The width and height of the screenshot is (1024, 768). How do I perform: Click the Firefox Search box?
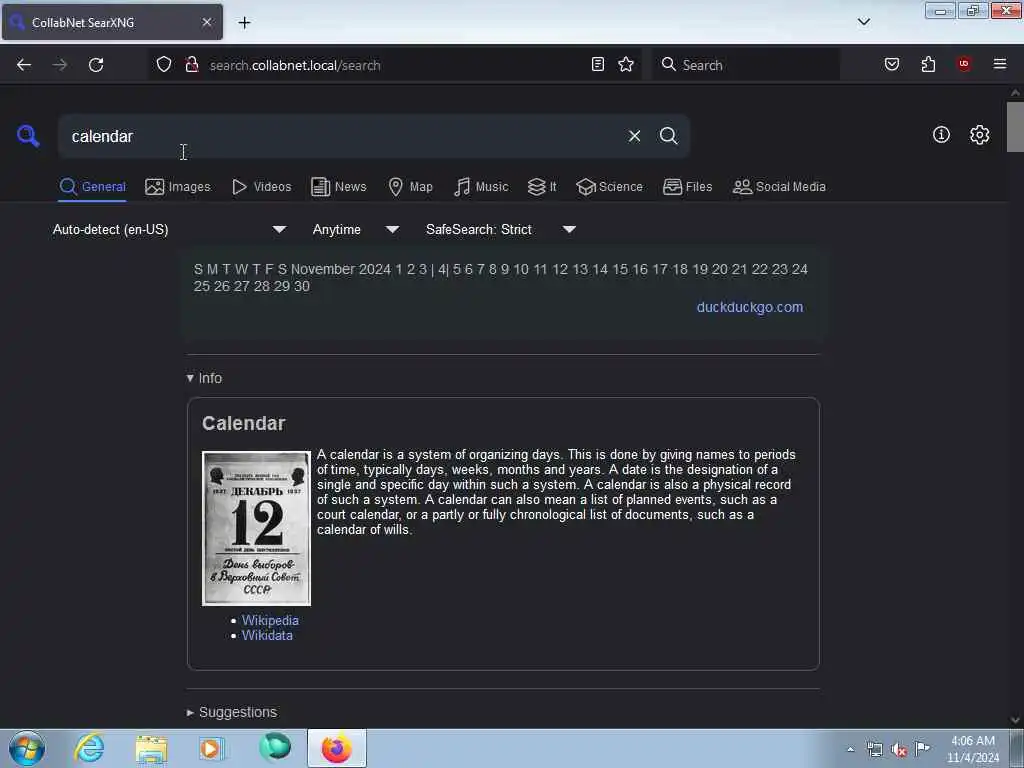[747, 65]
